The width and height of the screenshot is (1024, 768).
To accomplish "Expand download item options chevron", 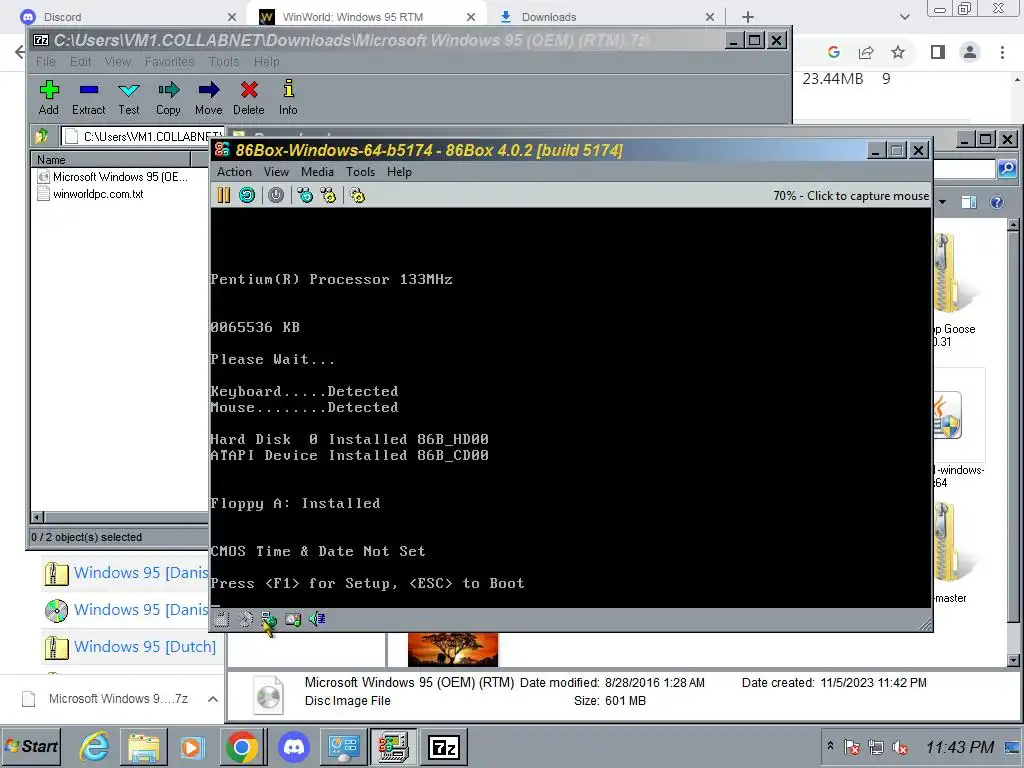I will point(213,699).
